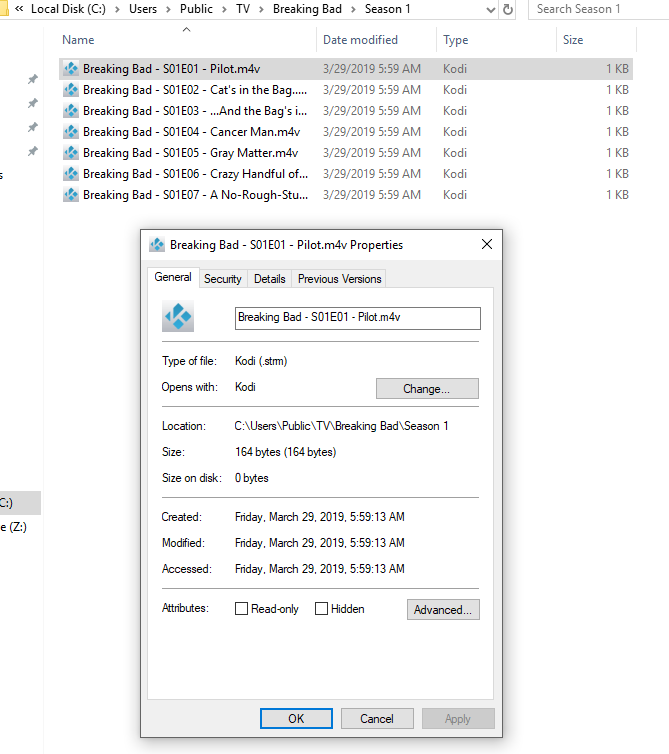Click the '164 bytes (164 bytes)' size value
Image resolution: width=669 pixels, height=754 pixels.
click(x=286, y=452)
